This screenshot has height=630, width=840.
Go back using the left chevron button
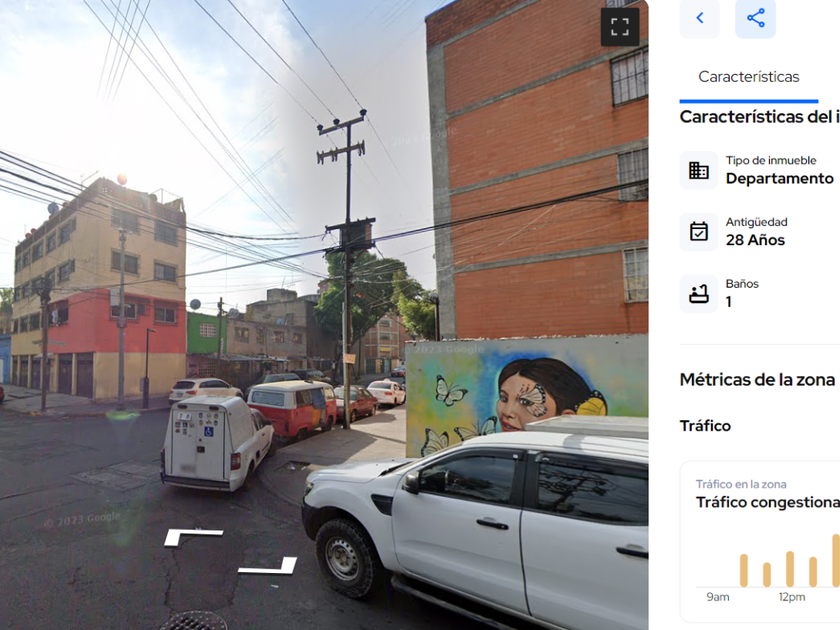coord(700,18)
